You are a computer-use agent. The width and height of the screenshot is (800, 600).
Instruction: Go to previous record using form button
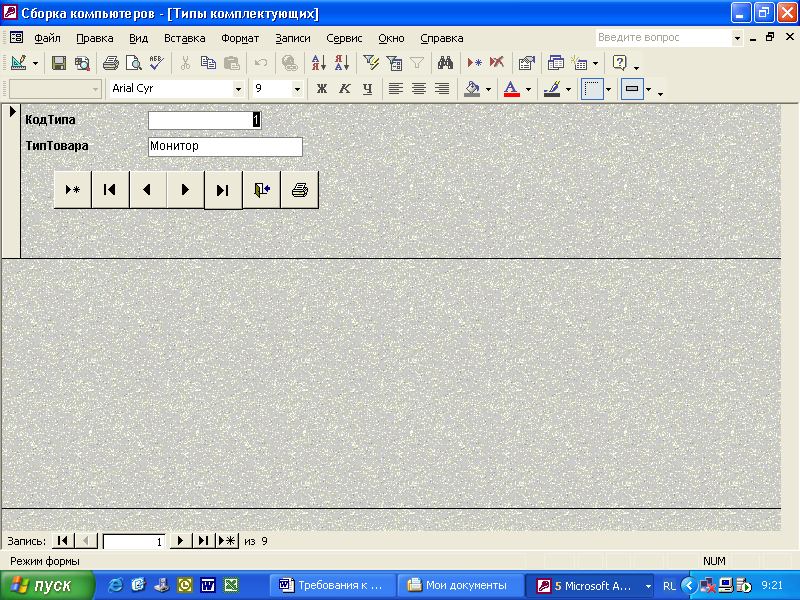[x=148, y=190]
